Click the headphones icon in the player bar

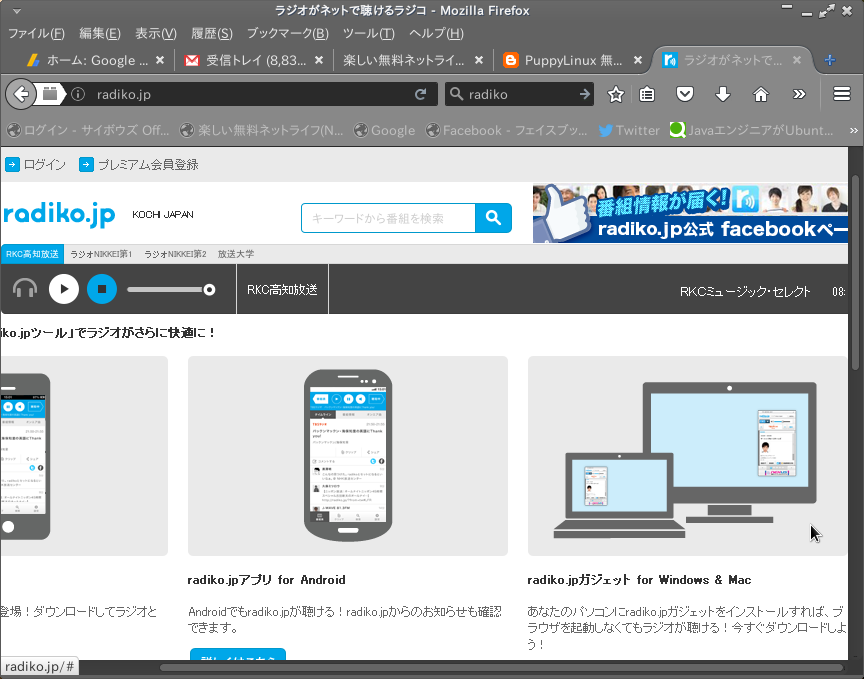(23, 288)
